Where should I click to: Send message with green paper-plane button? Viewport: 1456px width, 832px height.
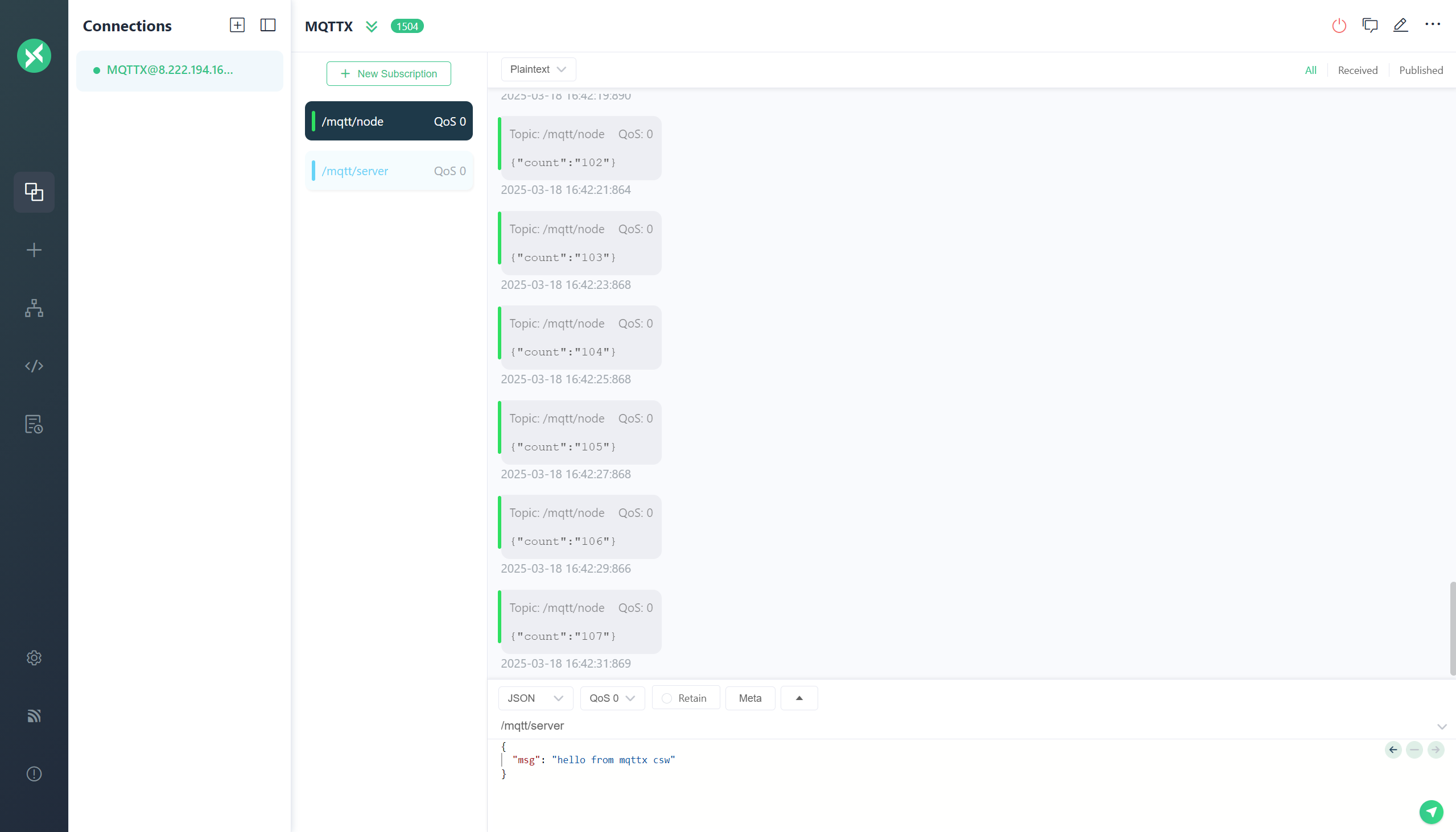click(1431, 812)
